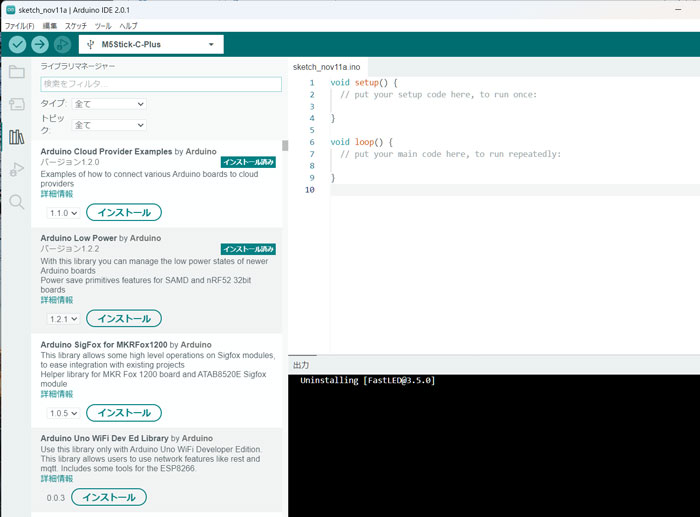Open the Debug panel sidebar icon
The image size is (700, 517).
17,170
